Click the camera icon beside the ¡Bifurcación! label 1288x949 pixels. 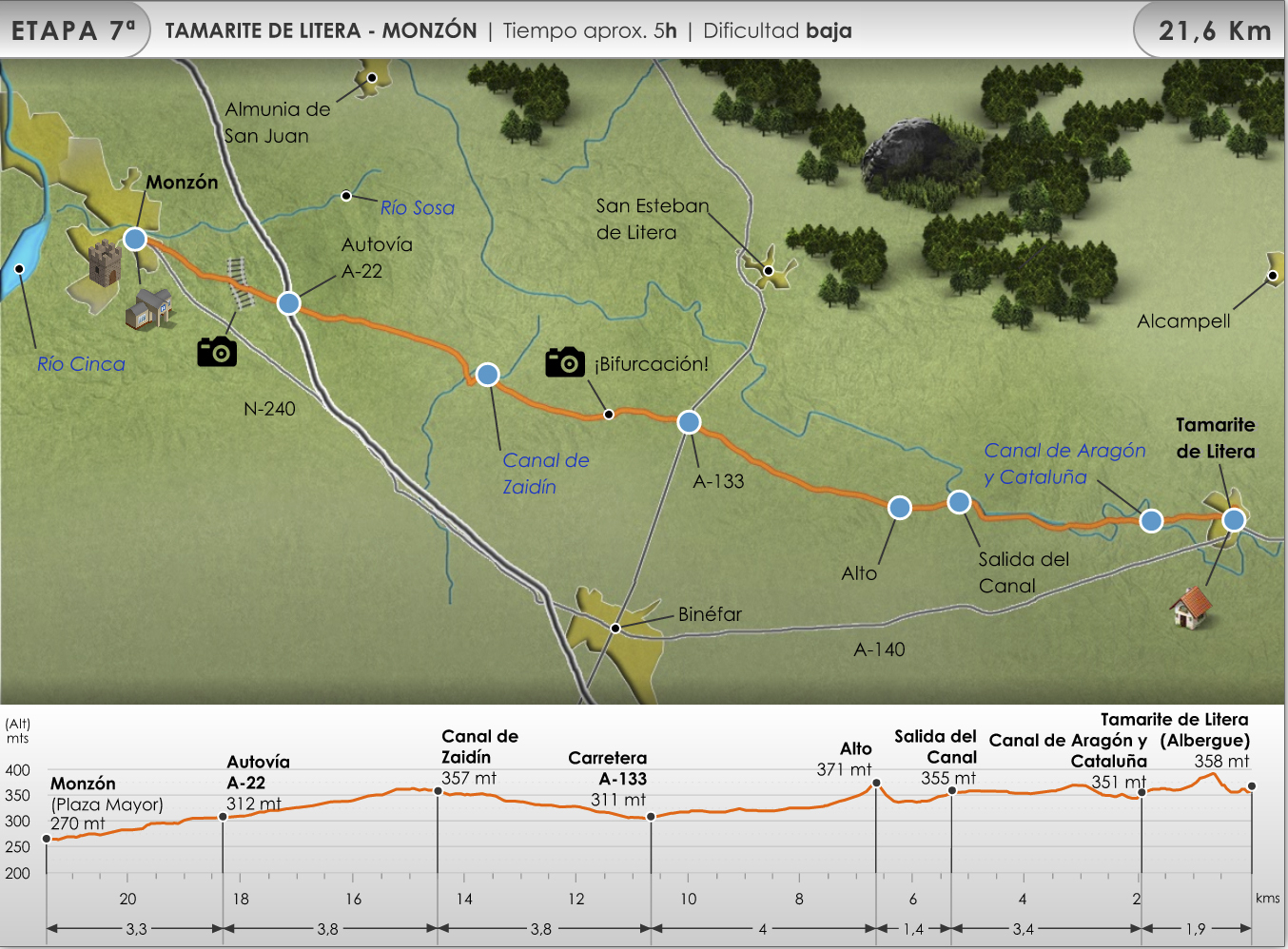(564, 362)
